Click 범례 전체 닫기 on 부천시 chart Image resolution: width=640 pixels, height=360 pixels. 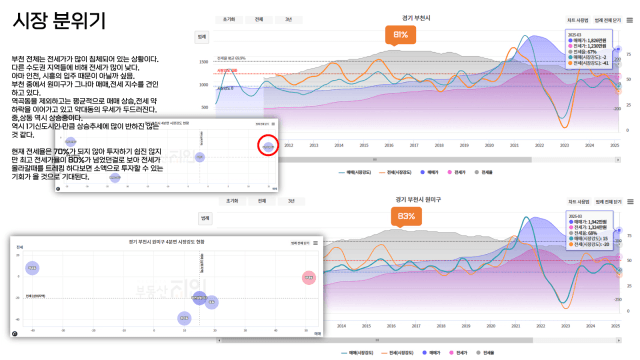pyautogui.click(x=607, y=20)
